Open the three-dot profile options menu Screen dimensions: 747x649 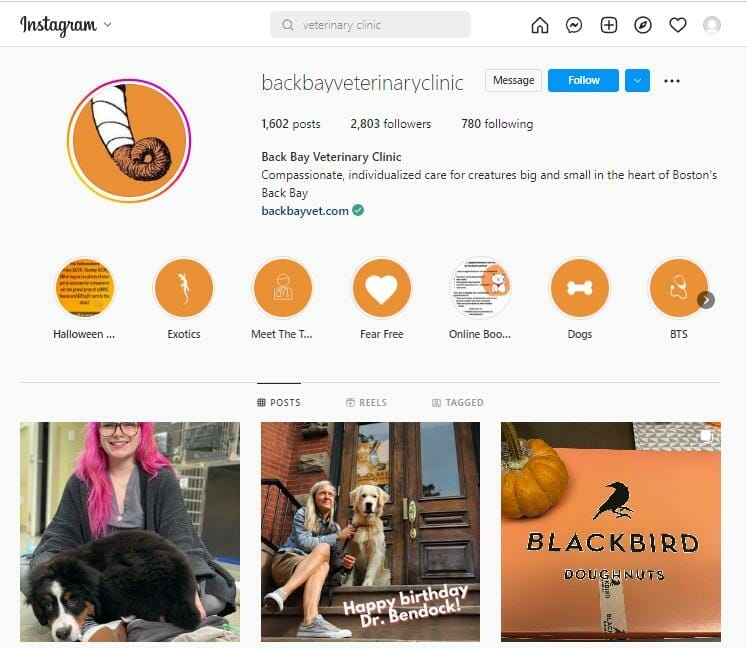(x=672, y=81)
